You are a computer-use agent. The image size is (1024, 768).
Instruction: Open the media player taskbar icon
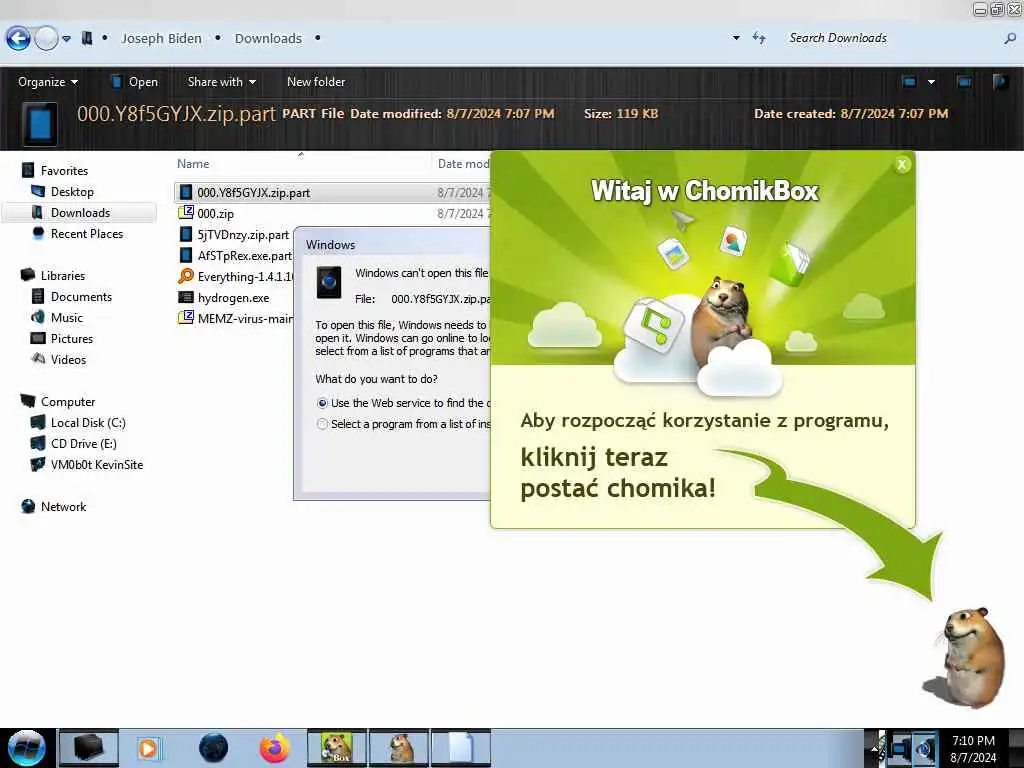(148, 748)
